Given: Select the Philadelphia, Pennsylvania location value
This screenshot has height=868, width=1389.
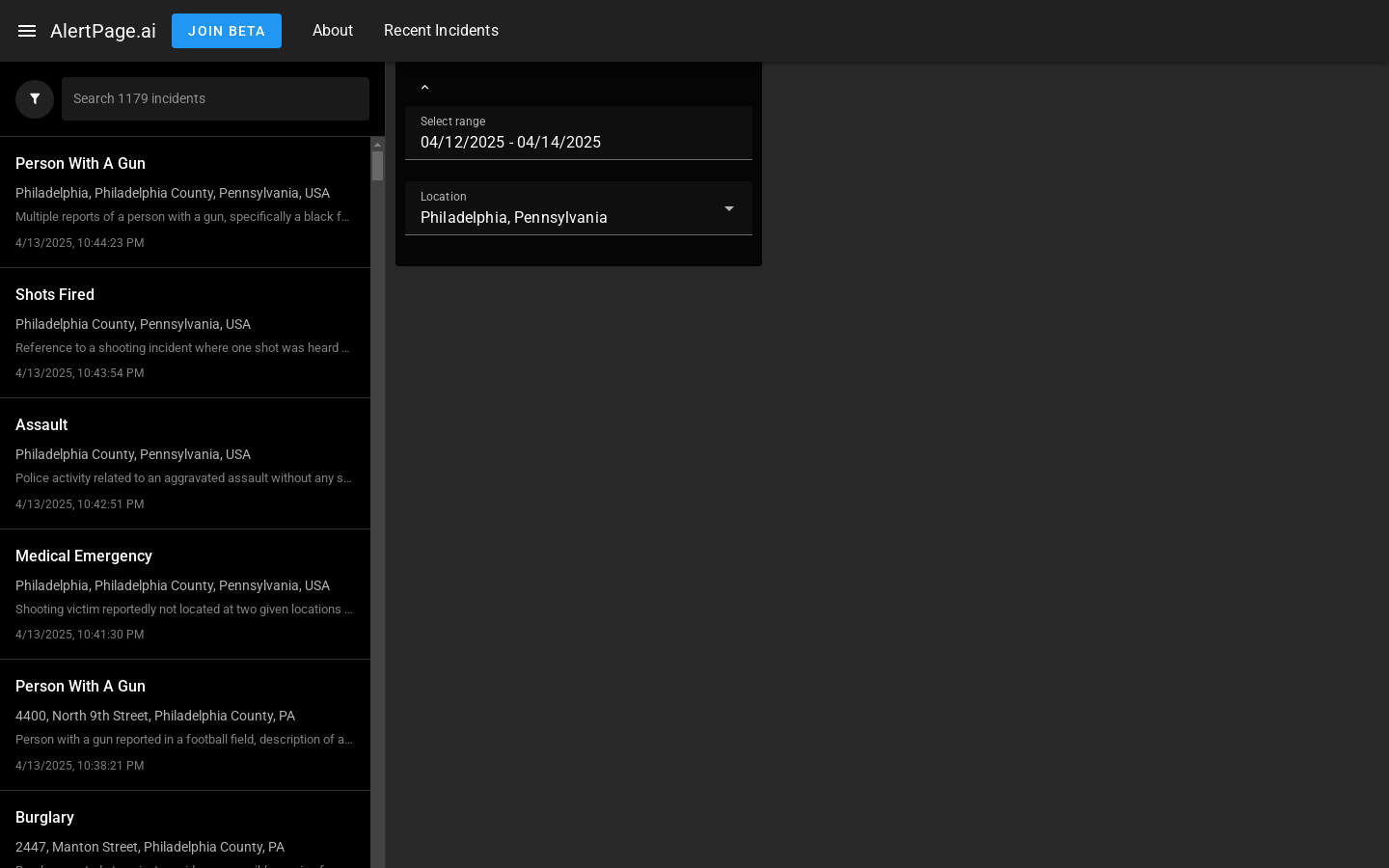Looking at the screenshot, I should pos(514,218).
